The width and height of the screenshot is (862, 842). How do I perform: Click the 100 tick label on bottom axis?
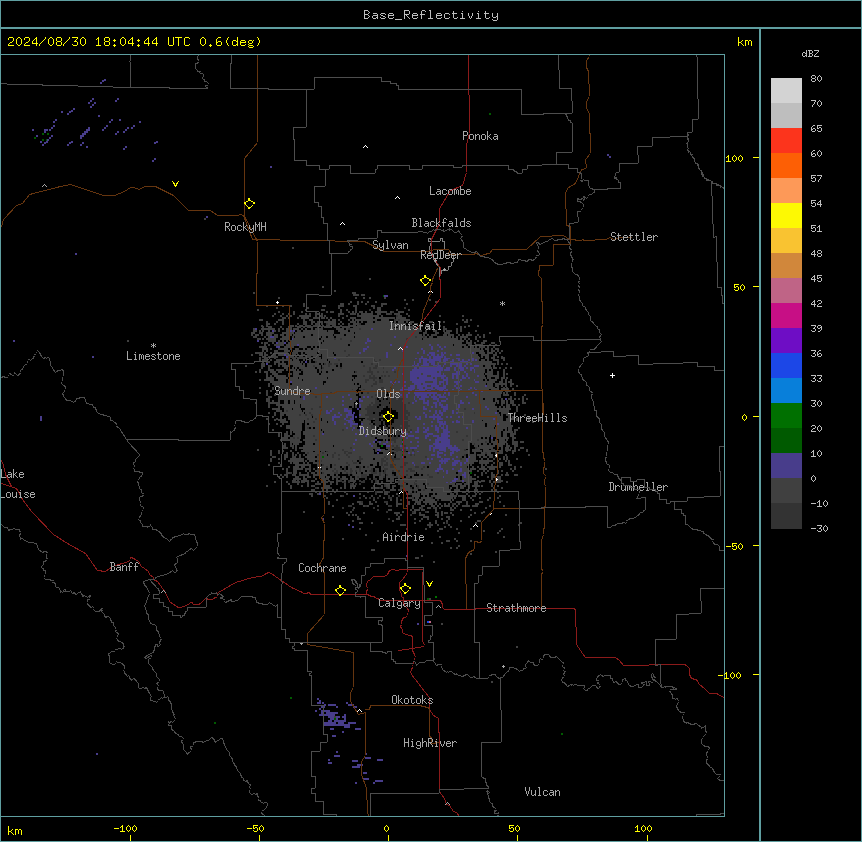click(x=643, y=828)
